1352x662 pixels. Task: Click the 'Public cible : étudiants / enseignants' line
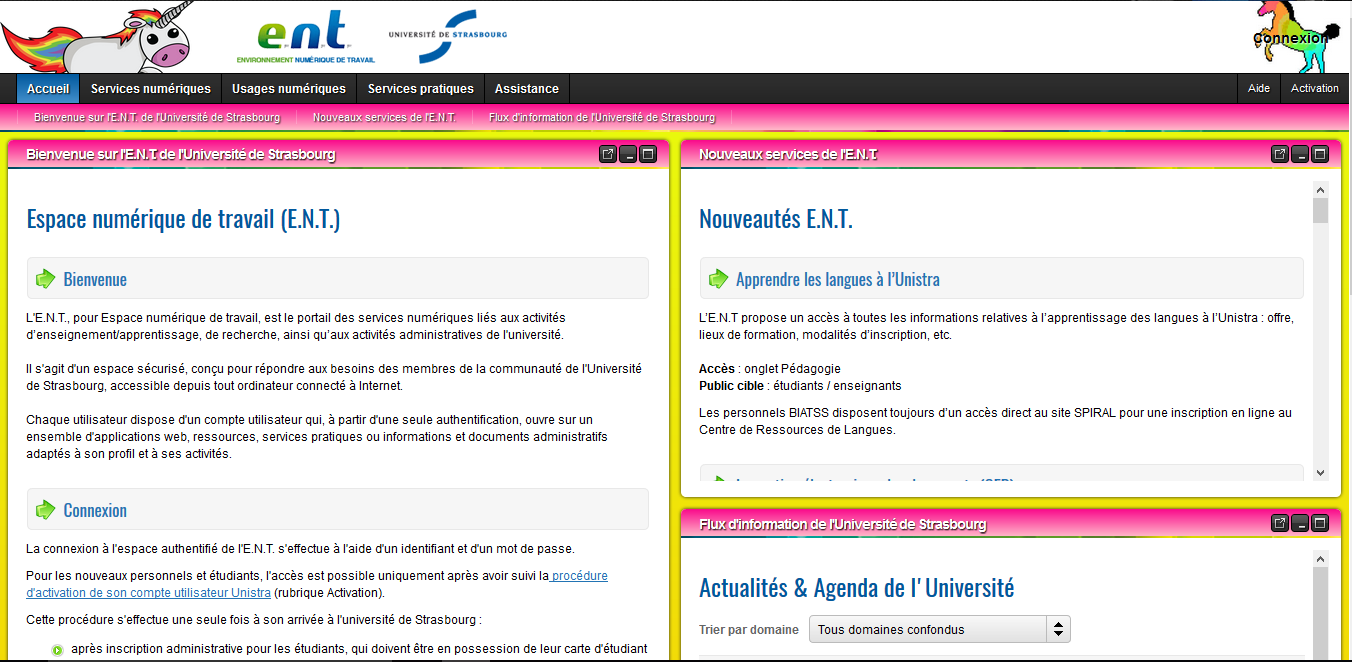(x=800, y=386)
